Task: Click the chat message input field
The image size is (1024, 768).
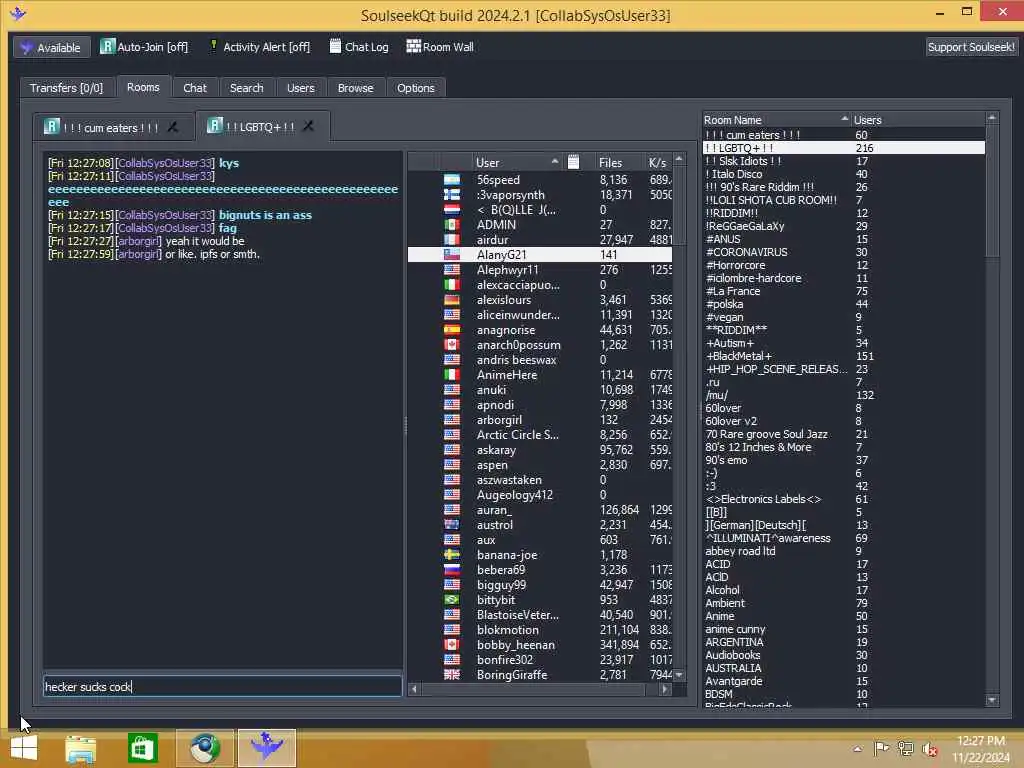Action: coord(222,686)
